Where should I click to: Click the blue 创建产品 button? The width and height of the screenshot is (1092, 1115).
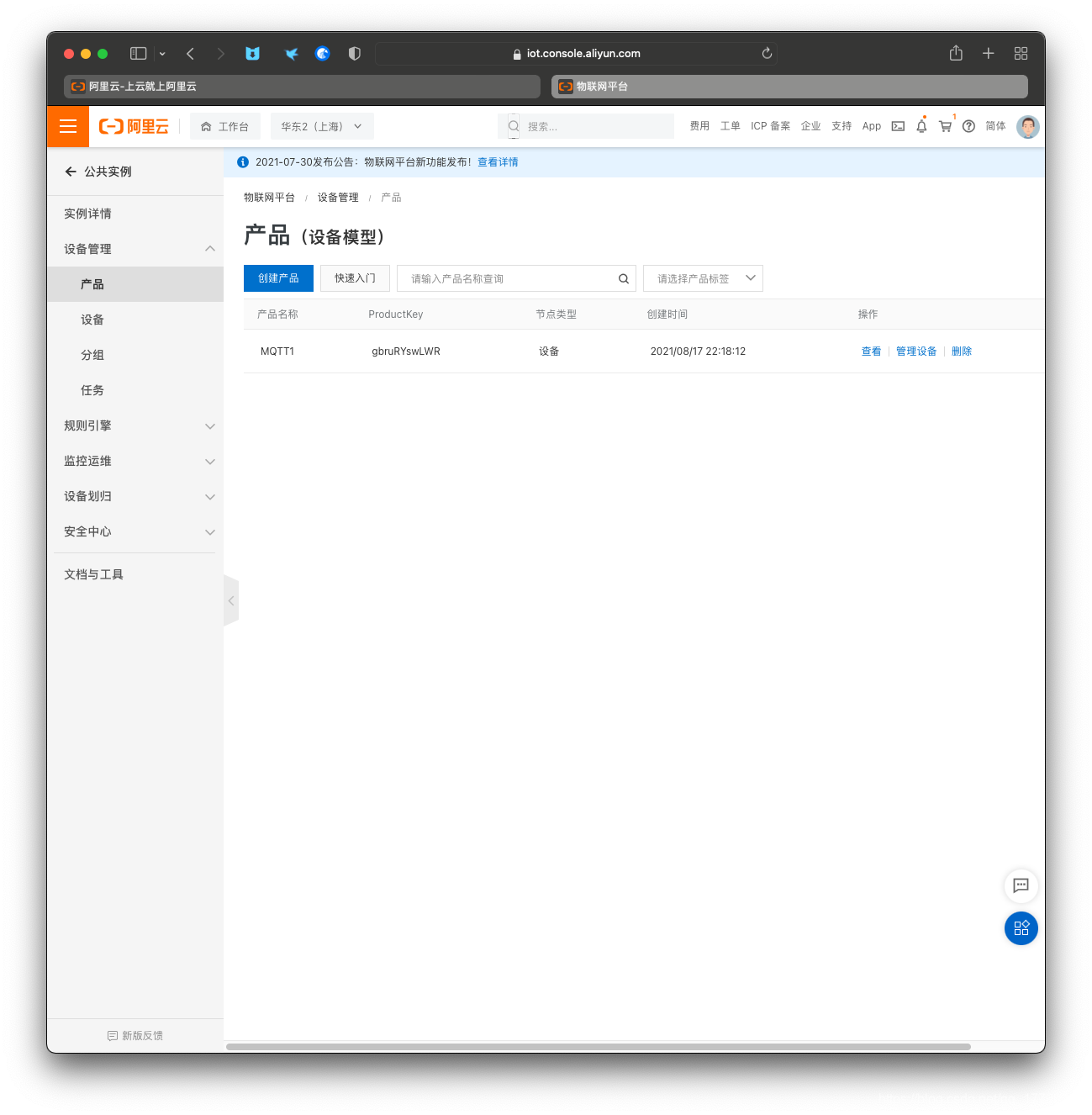pyautogui.click(x=278, y=278)
